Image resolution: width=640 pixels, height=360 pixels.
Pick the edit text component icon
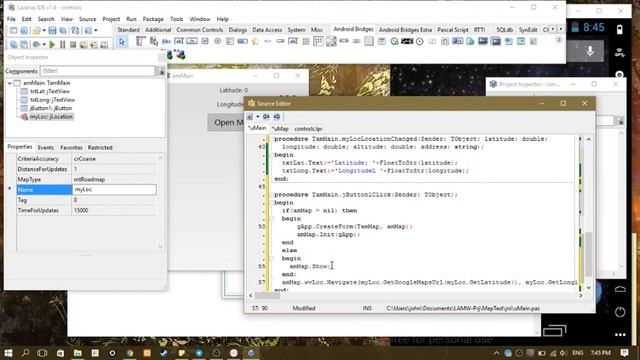coord(179,41)
